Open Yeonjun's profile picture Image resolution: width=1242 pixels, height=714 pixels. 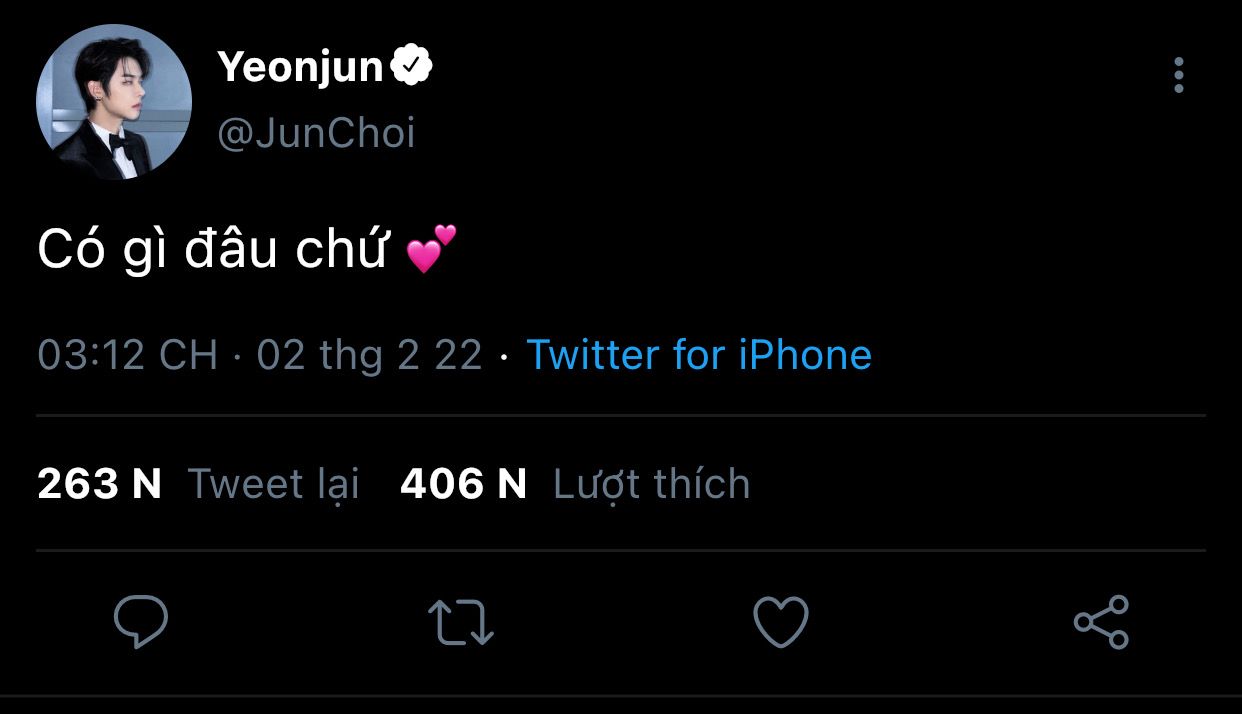(x=114, y=102)
